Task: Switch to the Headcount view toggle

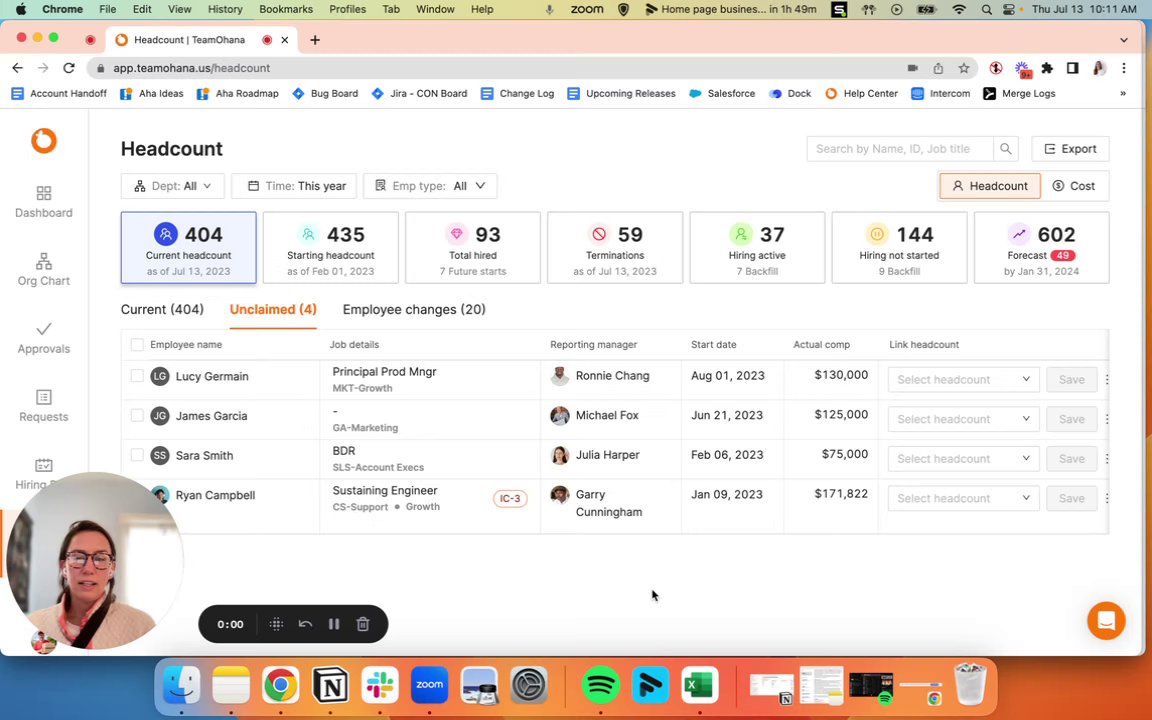Action: coord(990,186)
